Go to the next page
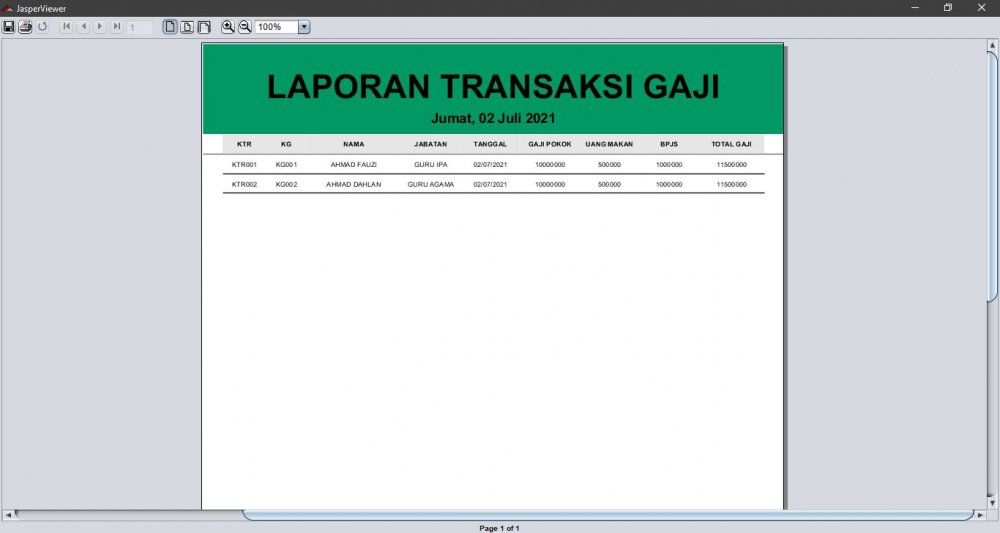 coord(100,27)
